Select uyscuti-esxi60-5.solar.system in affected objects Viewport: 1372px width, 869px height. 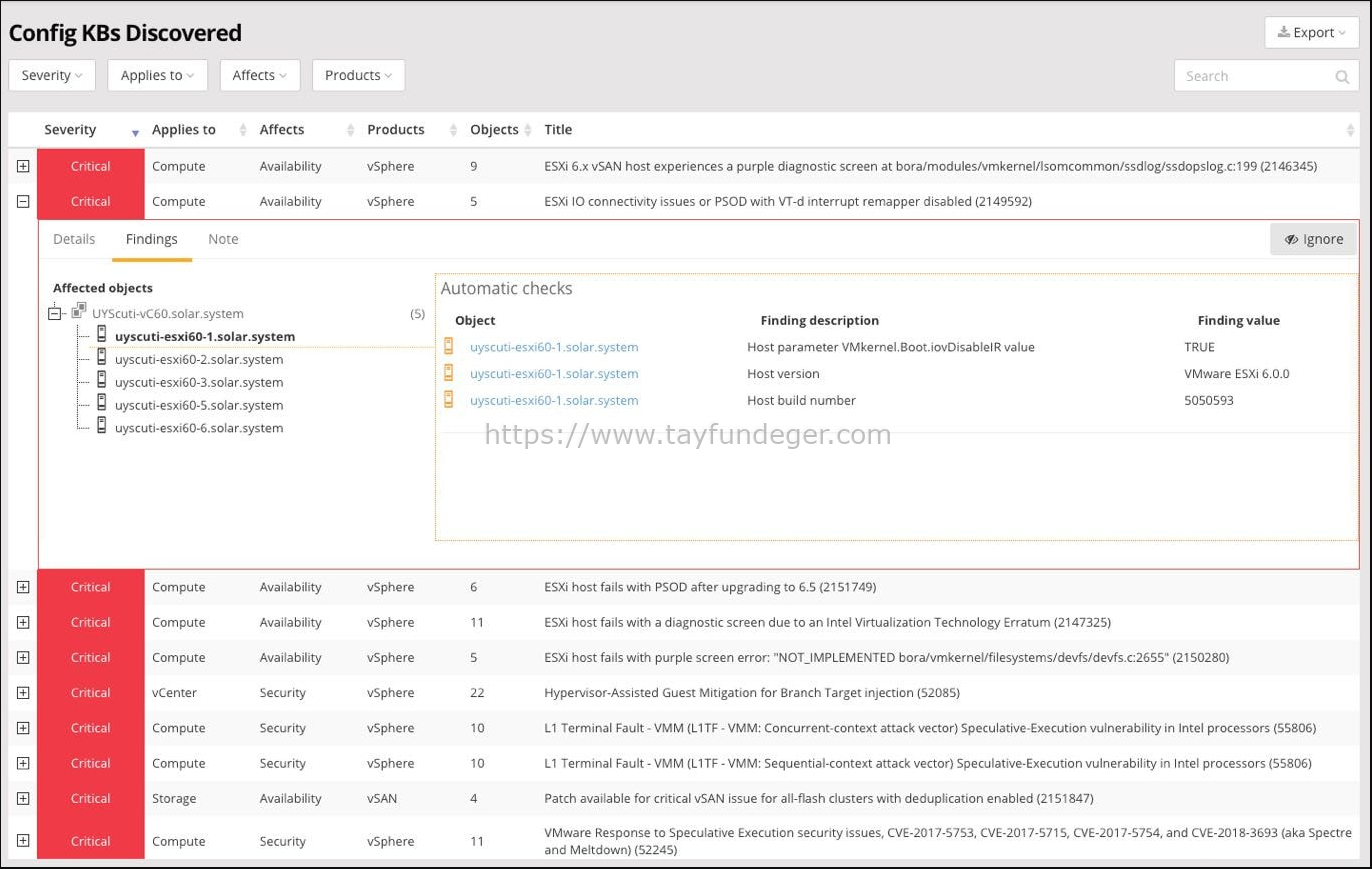pos(199,405)
